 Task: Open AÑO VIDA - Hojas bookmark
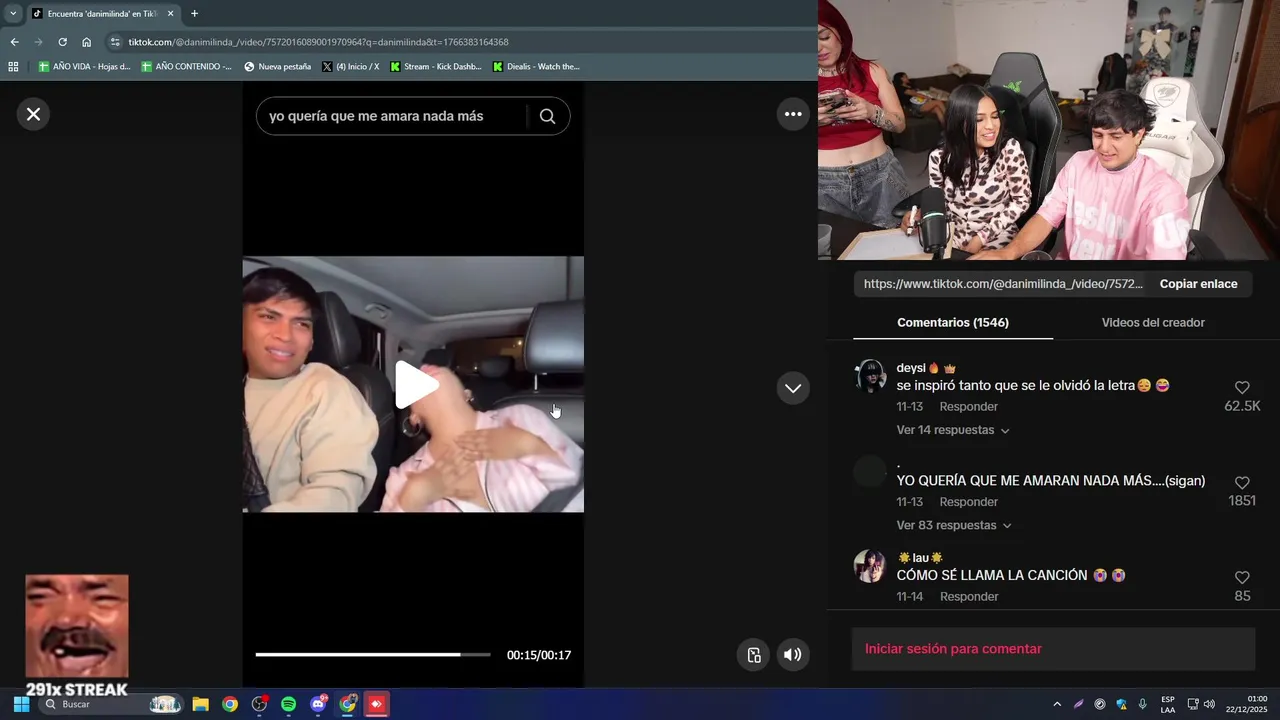pyautogui.click(x=84, y=67)
